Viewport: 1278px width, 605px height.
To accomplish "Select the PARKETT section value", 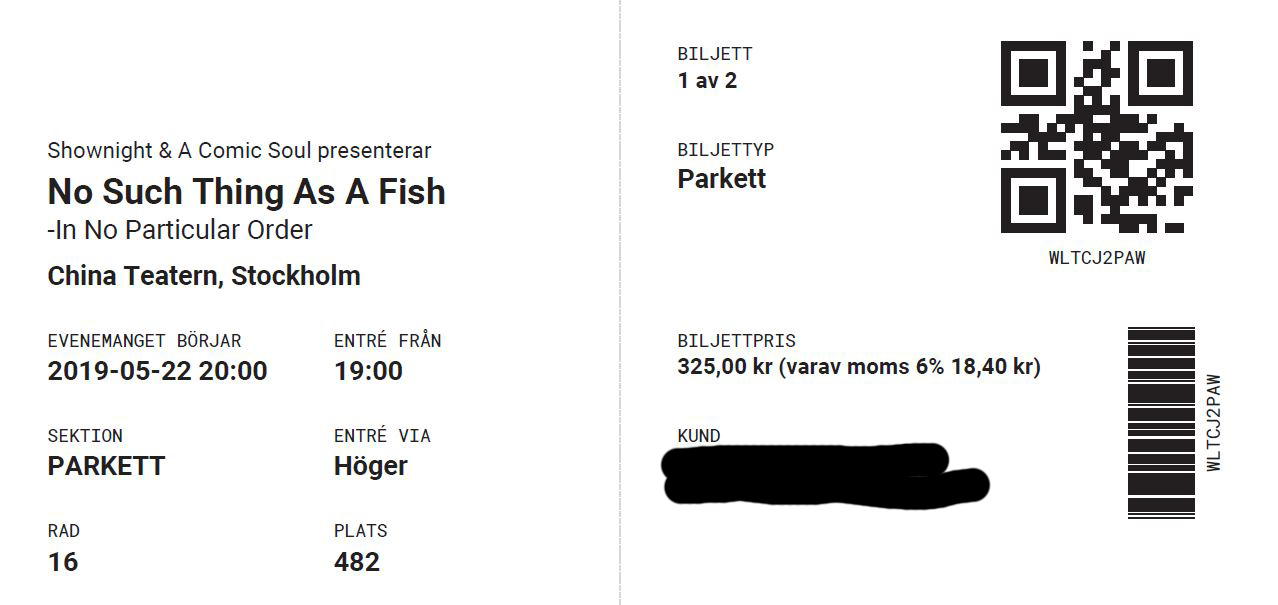I will (x=106, y=466).
